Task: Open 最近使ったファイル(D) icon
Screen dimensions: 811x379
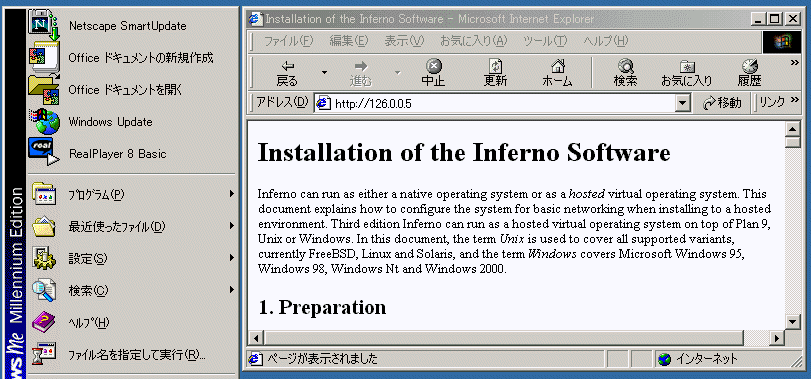Action: pos(44,226)
